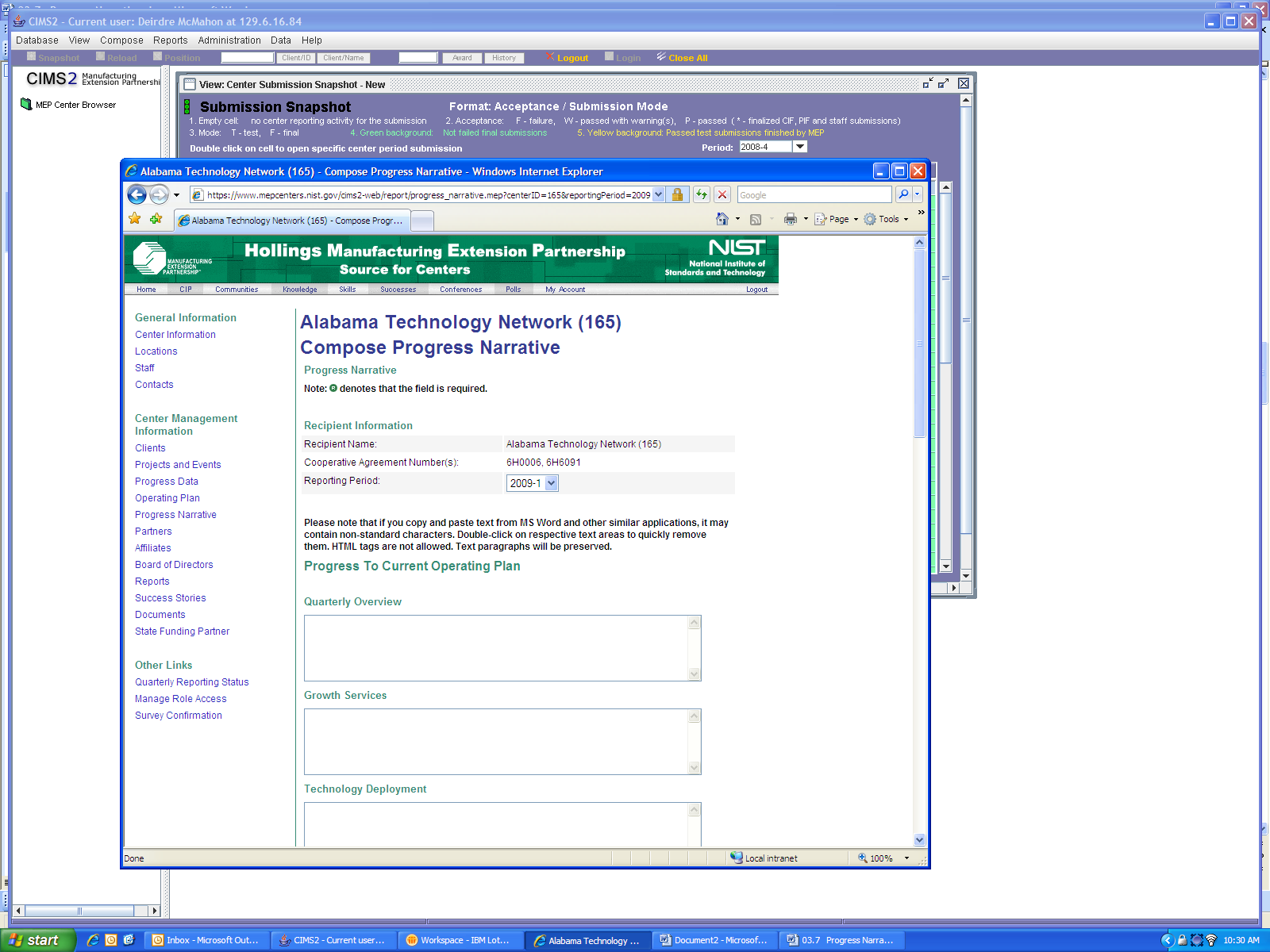Click the Add to Favorites star-plus icon
Screen dimensions: 1270x952
[x=156, y=219]
